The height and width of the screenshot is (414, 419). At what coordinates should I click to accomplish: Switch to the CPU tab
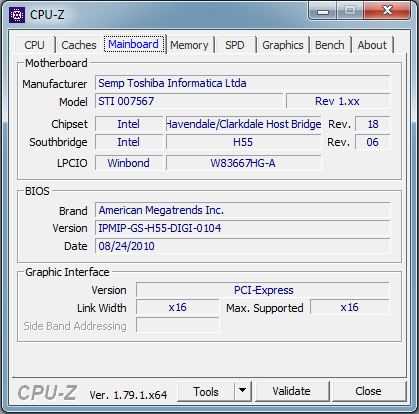click(x=34, y=45)
